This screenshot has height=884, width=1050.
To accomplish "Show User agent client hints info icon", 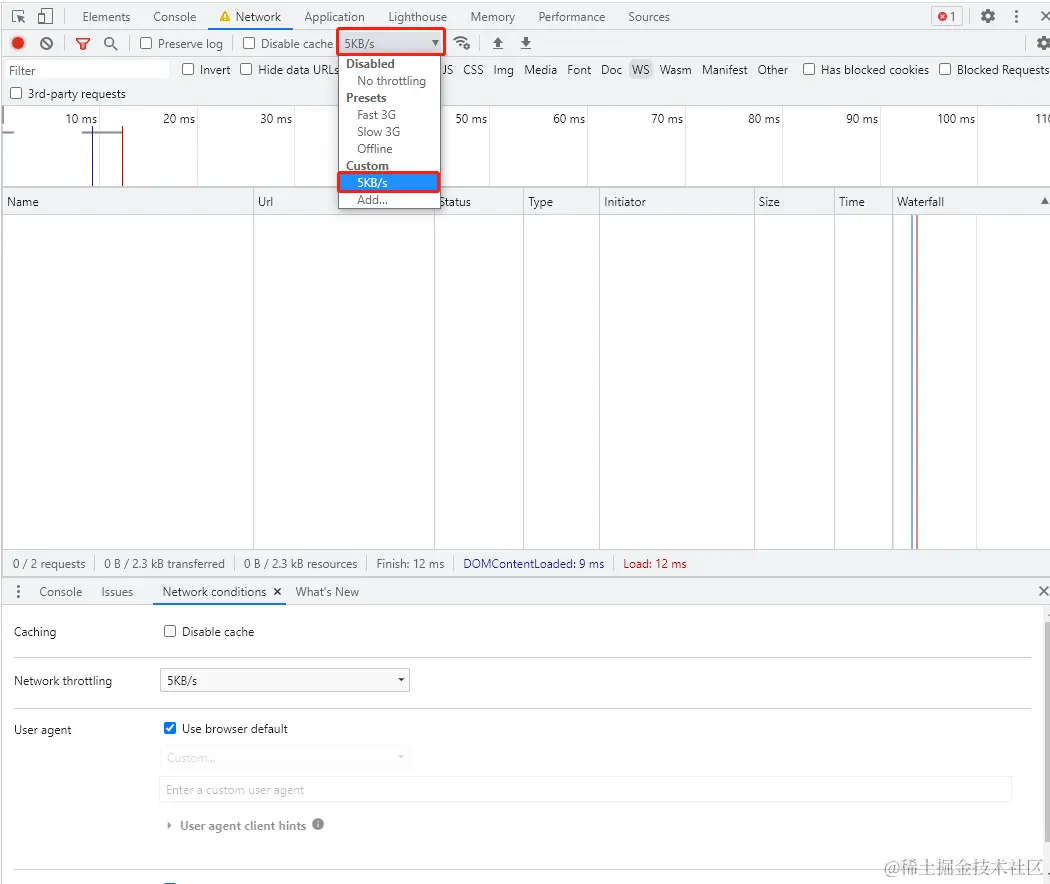I will [318, 824].
